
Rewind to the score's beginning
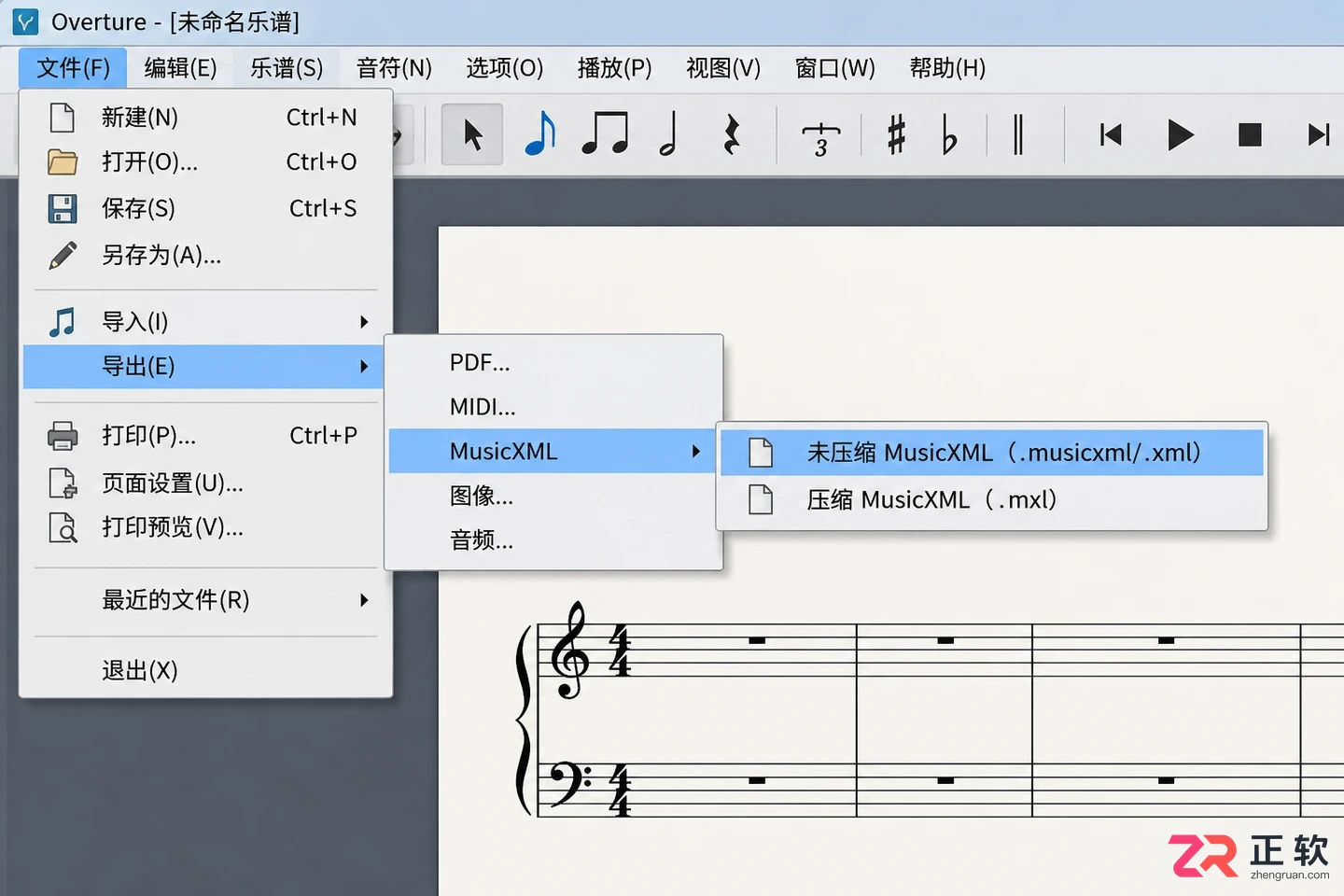click(1111, 135)
